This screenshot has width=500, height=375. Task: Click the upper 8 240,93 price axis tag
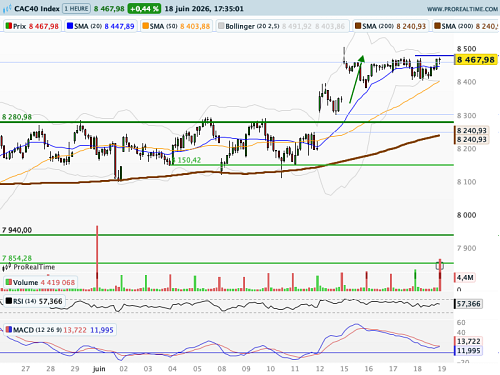pyautogui.click(x=472, y=130)
